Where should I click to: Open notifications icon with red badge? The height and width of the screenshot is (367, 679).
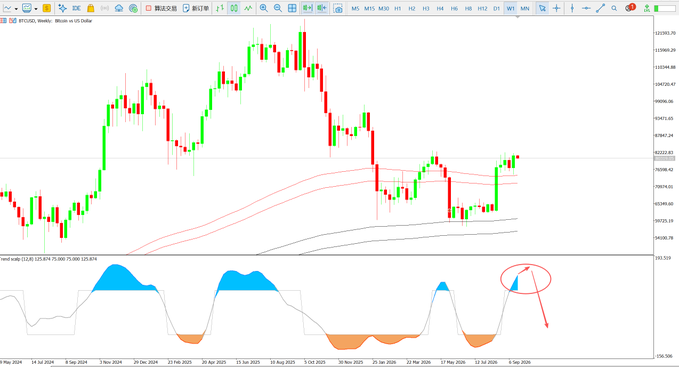630,7
